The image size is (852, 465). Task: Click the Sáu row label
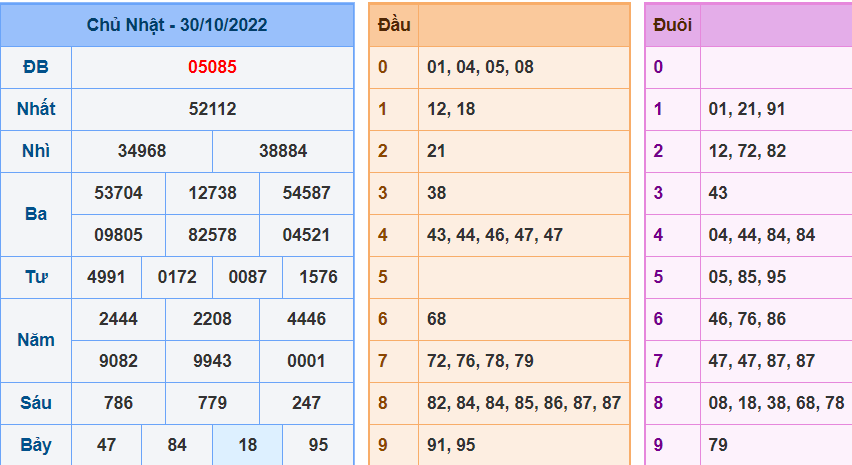pyautogui.click(x=36, y=403)
